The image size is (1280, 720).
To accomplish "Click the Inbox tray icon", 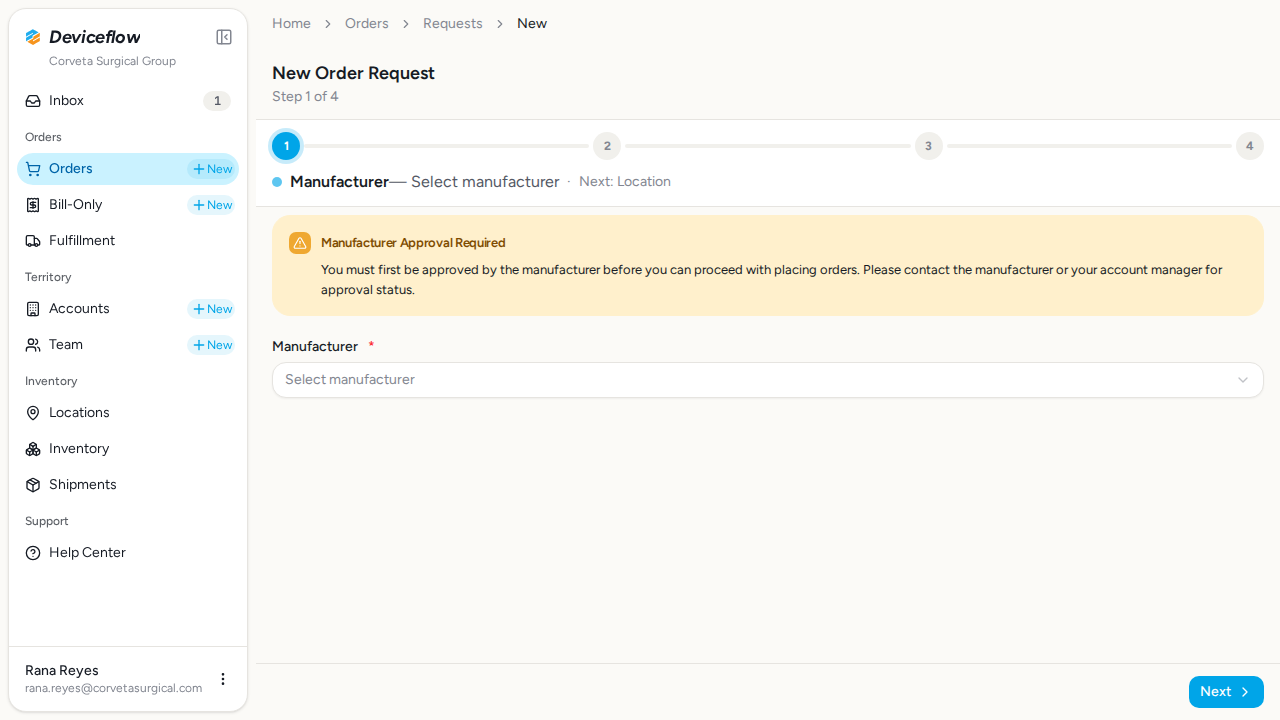I will 33,101.
